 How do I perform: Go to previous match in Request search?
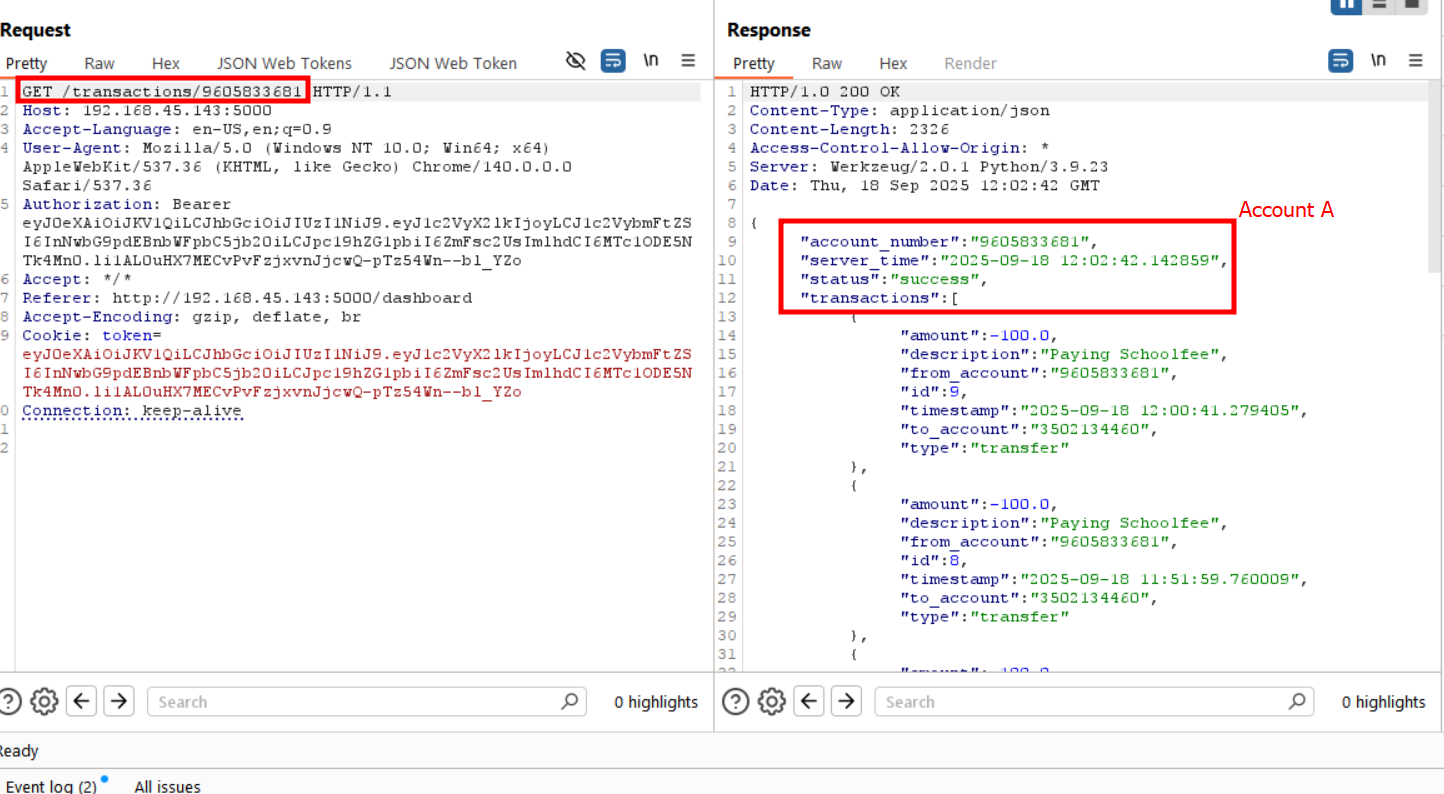[82, 701]
